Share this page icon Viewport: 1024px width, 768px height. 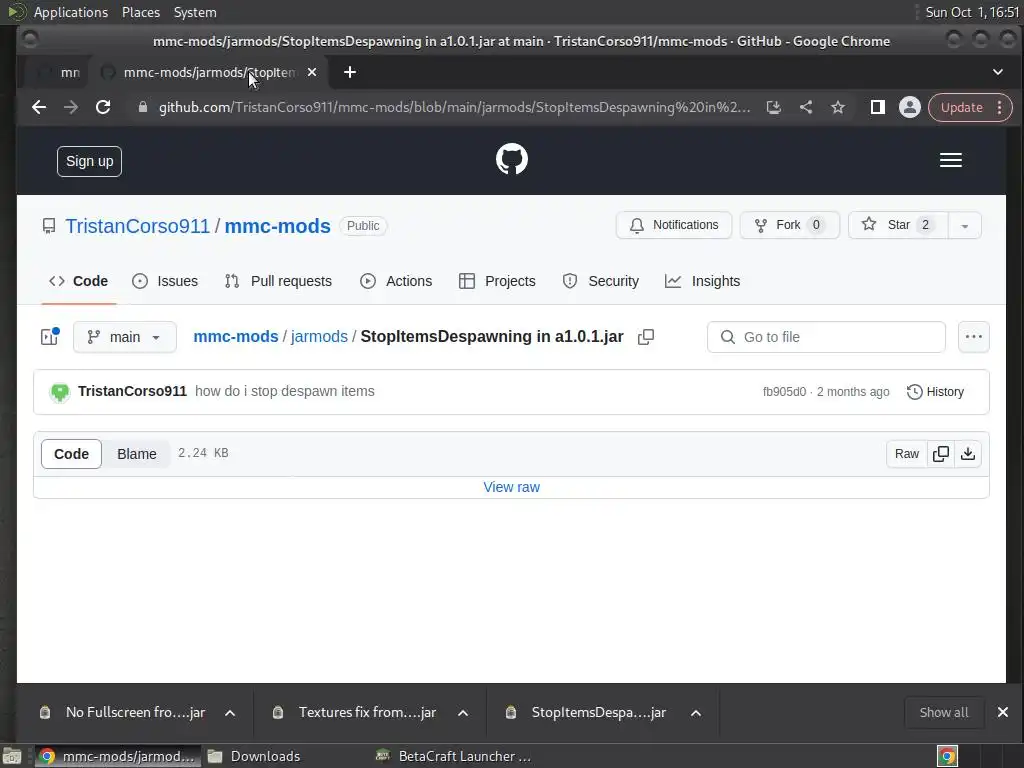[x=806, y=107]
